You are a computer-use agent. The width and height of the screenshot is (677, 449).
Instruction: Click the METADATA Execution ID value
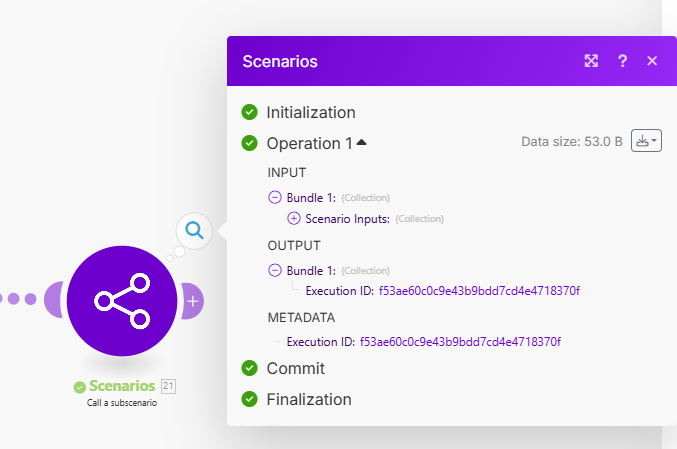(x=460, y=341)
